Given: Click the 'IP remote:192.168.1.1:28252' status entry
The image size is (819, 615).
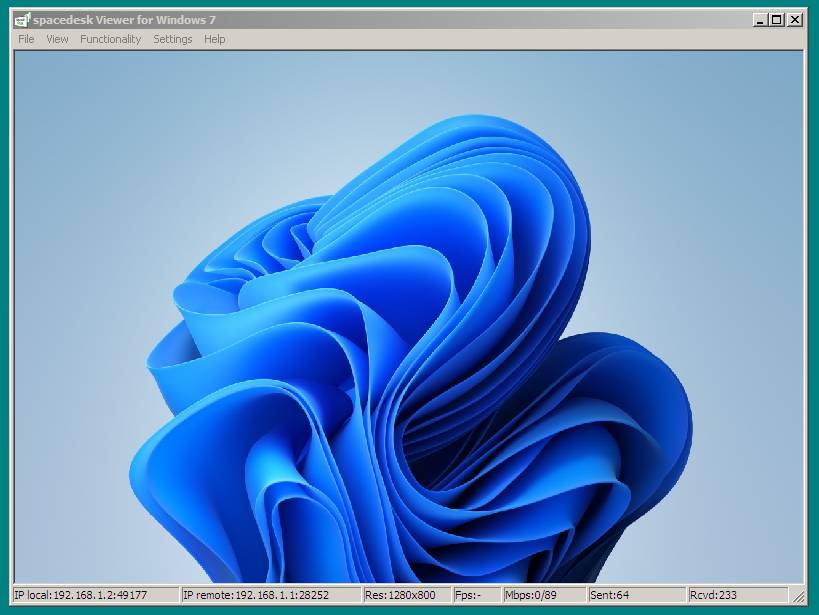Looking at the screenshot, I should coord(271,595).
